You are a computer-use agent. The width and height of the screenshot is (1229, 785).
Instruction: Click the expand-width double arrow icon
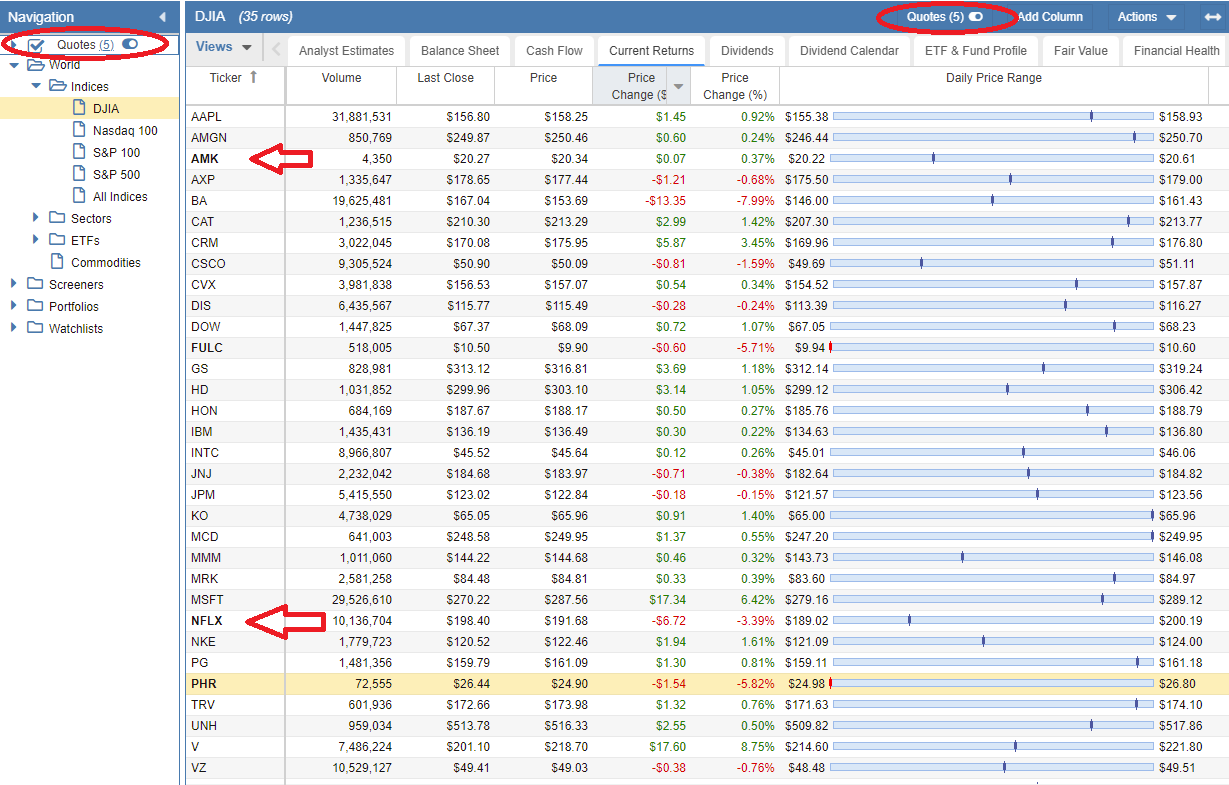click(1211, 17)
